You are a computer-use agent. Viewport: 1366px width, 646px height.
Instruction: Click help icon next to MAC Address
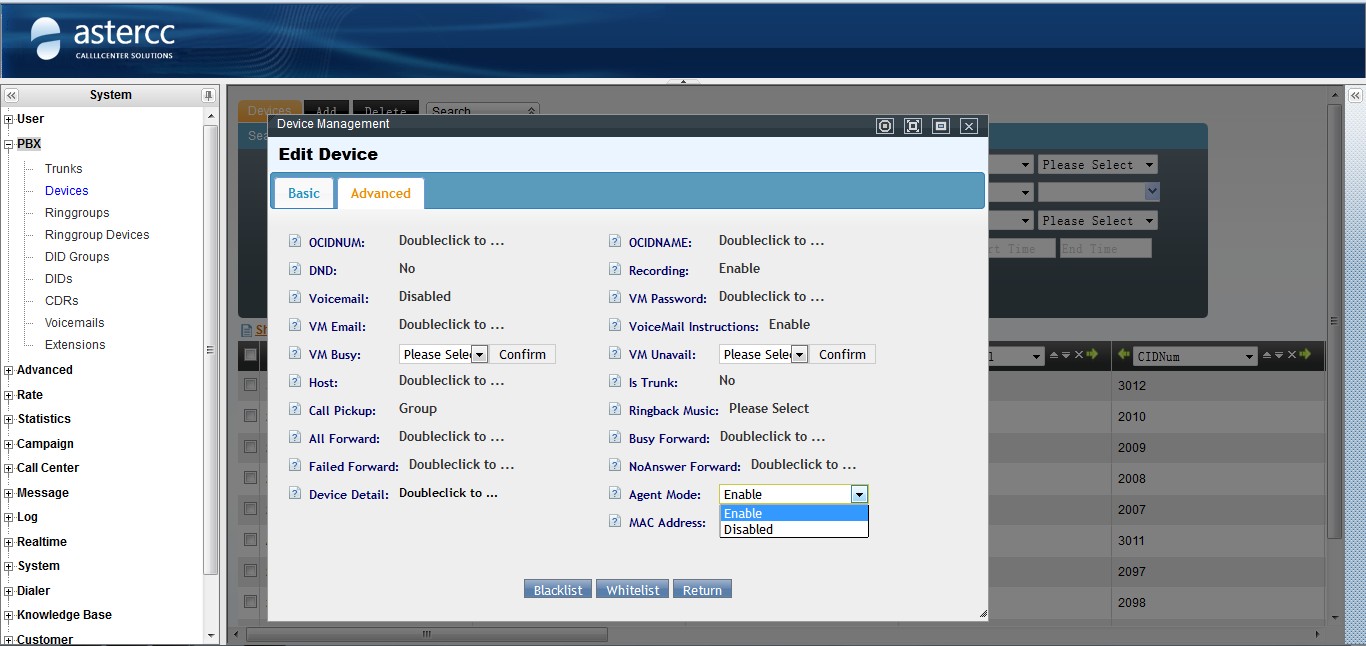coord(615,522)
